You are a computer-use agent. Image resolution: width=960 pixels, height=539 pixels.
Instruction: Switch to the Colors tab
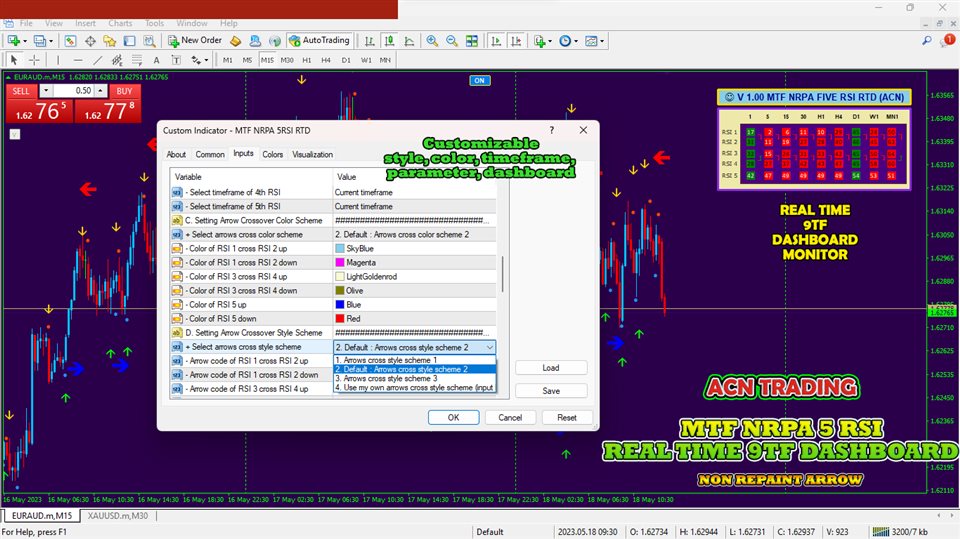pos(272,154)
